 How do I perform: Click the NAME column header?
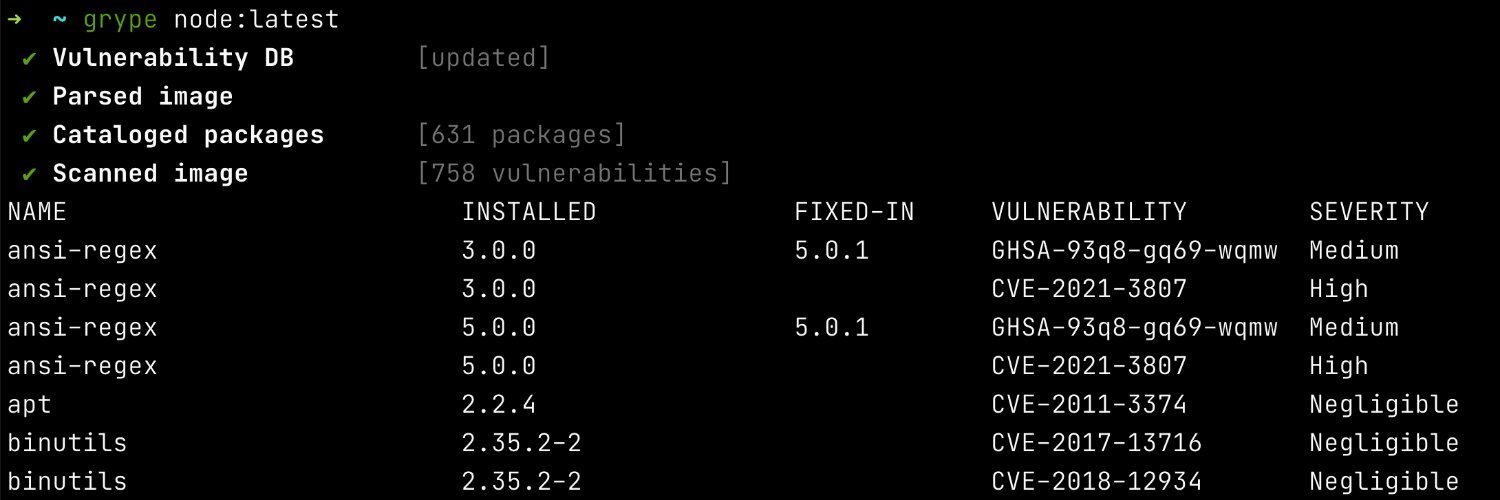click(x=37, y=212)
